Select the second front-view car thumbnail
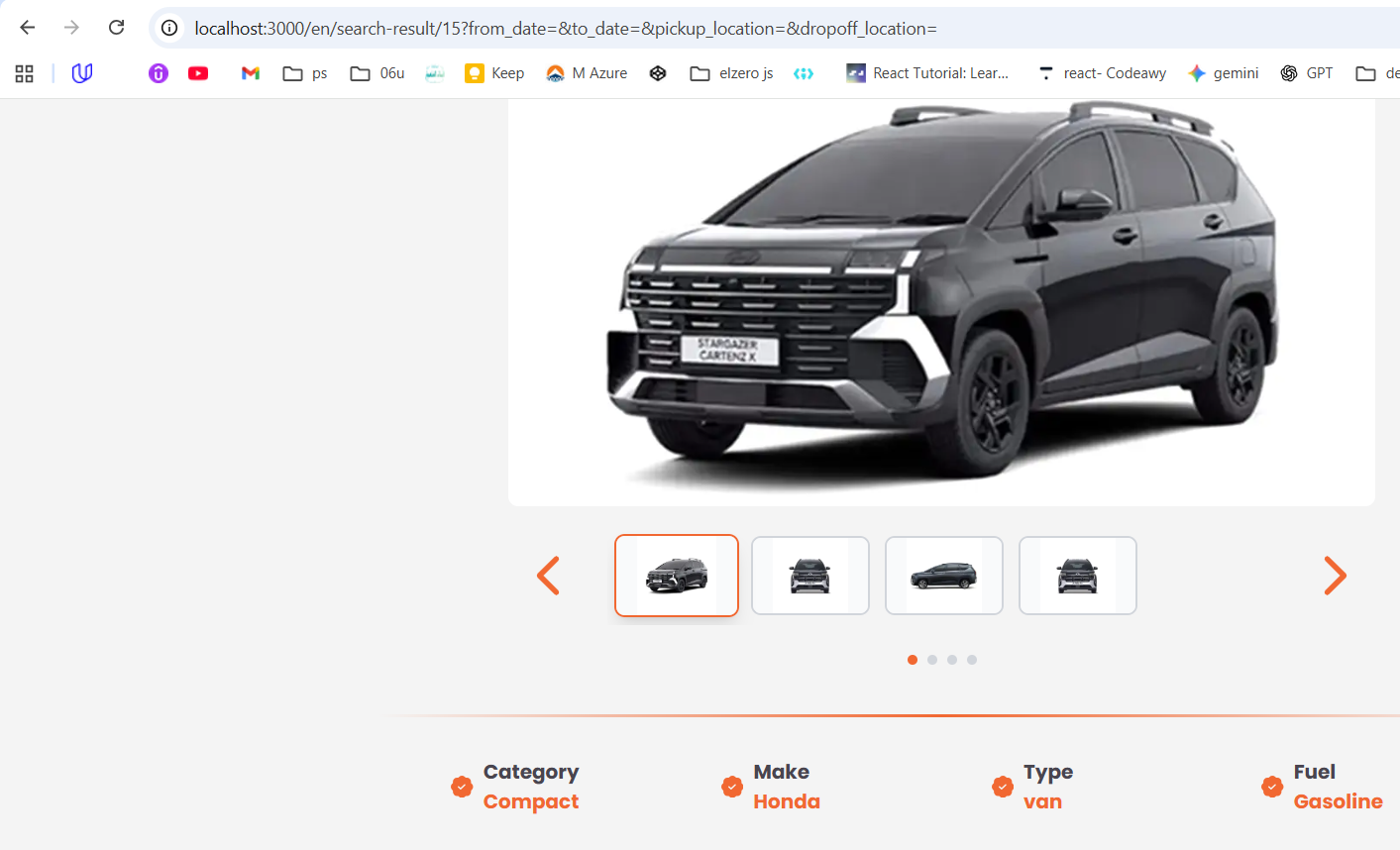Viewport: 1400px width, 850px height. (810, 576)
